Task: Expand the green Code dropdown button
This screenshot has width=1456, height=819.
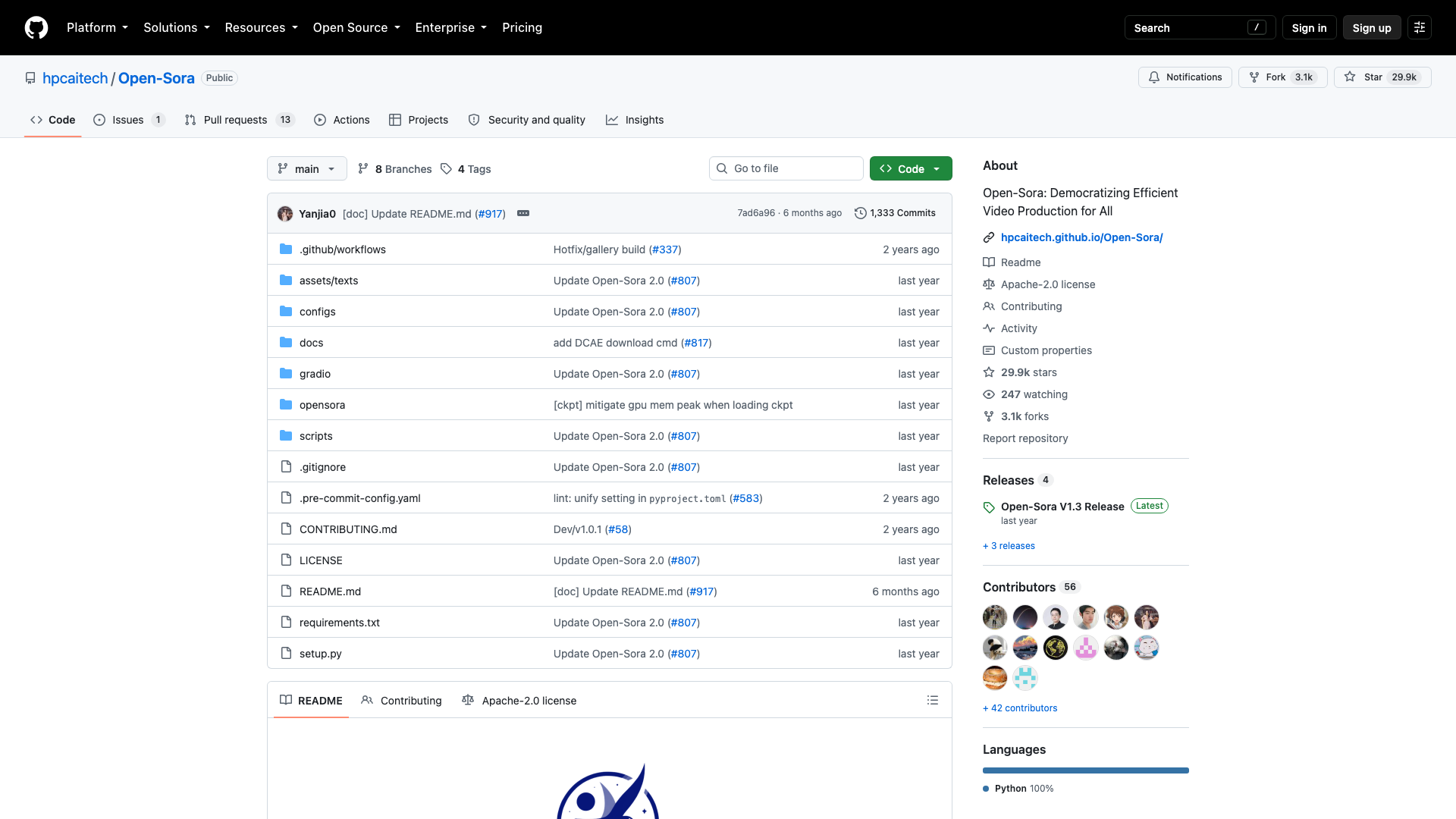Action: click(x=911, y=168)
